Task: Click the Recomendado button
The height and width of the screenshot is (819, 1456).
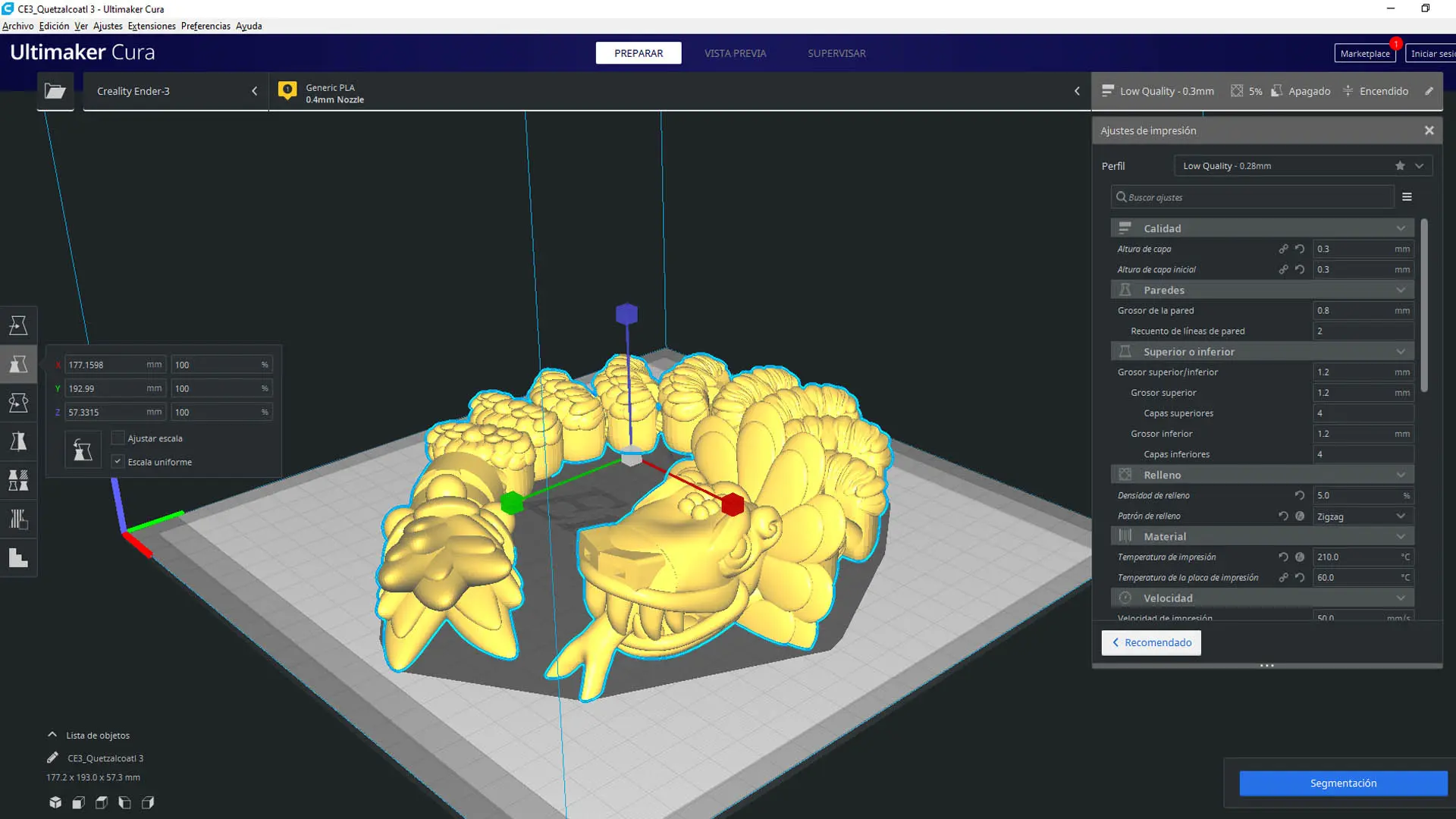Action: (x=1151, y=642)
